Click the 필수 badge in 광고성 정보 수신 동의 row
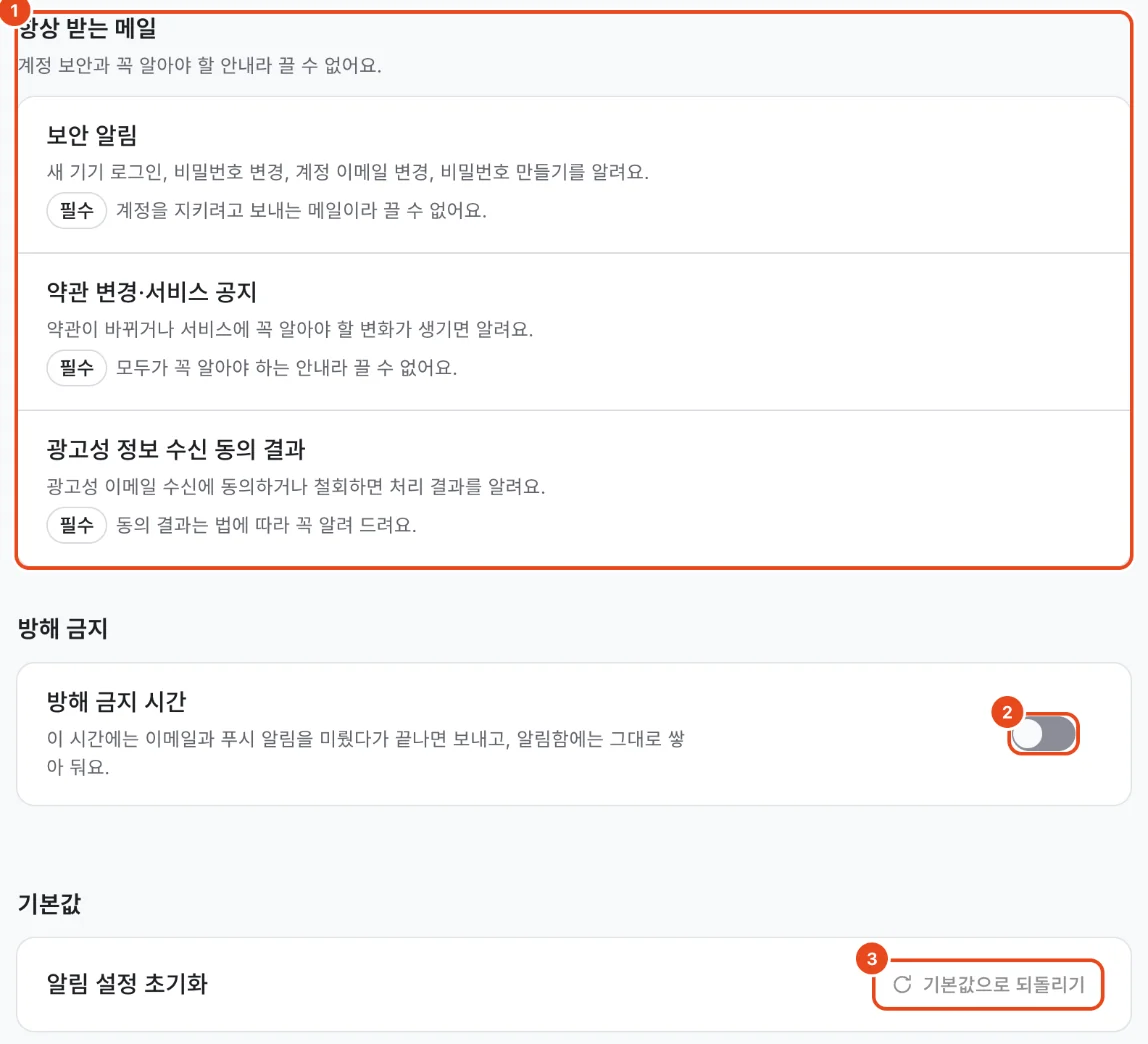The height and width of the screenshot is (1044, 1148). (77, 525)
